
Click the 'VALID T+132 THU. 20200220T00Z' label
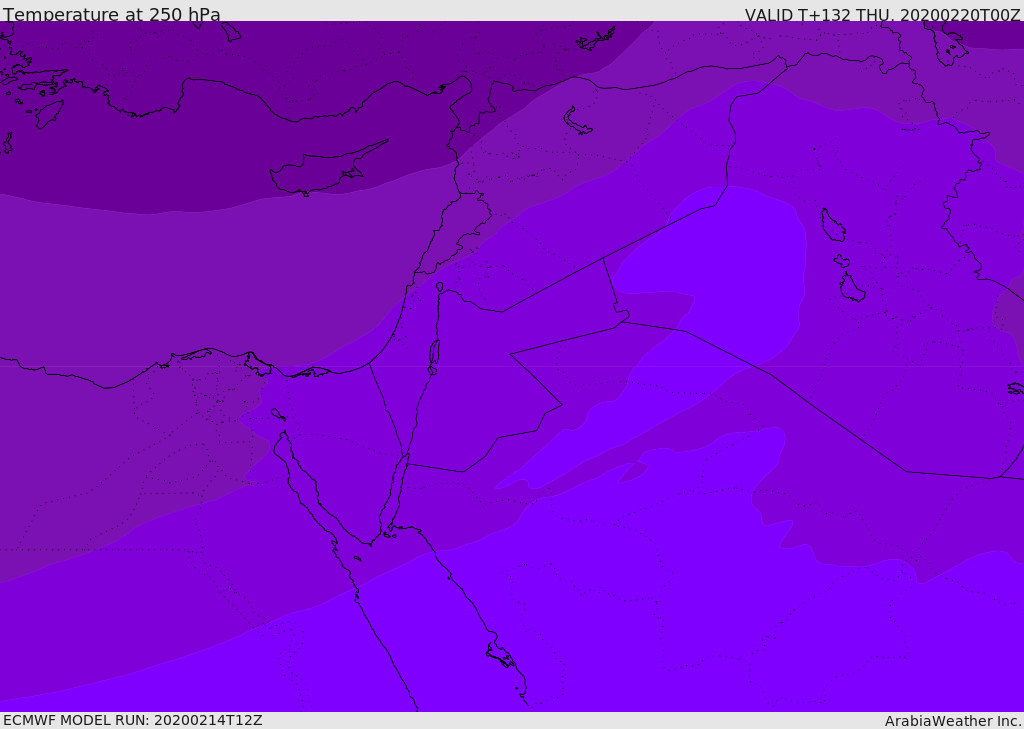pyautogui.click(x=882, y=14)
